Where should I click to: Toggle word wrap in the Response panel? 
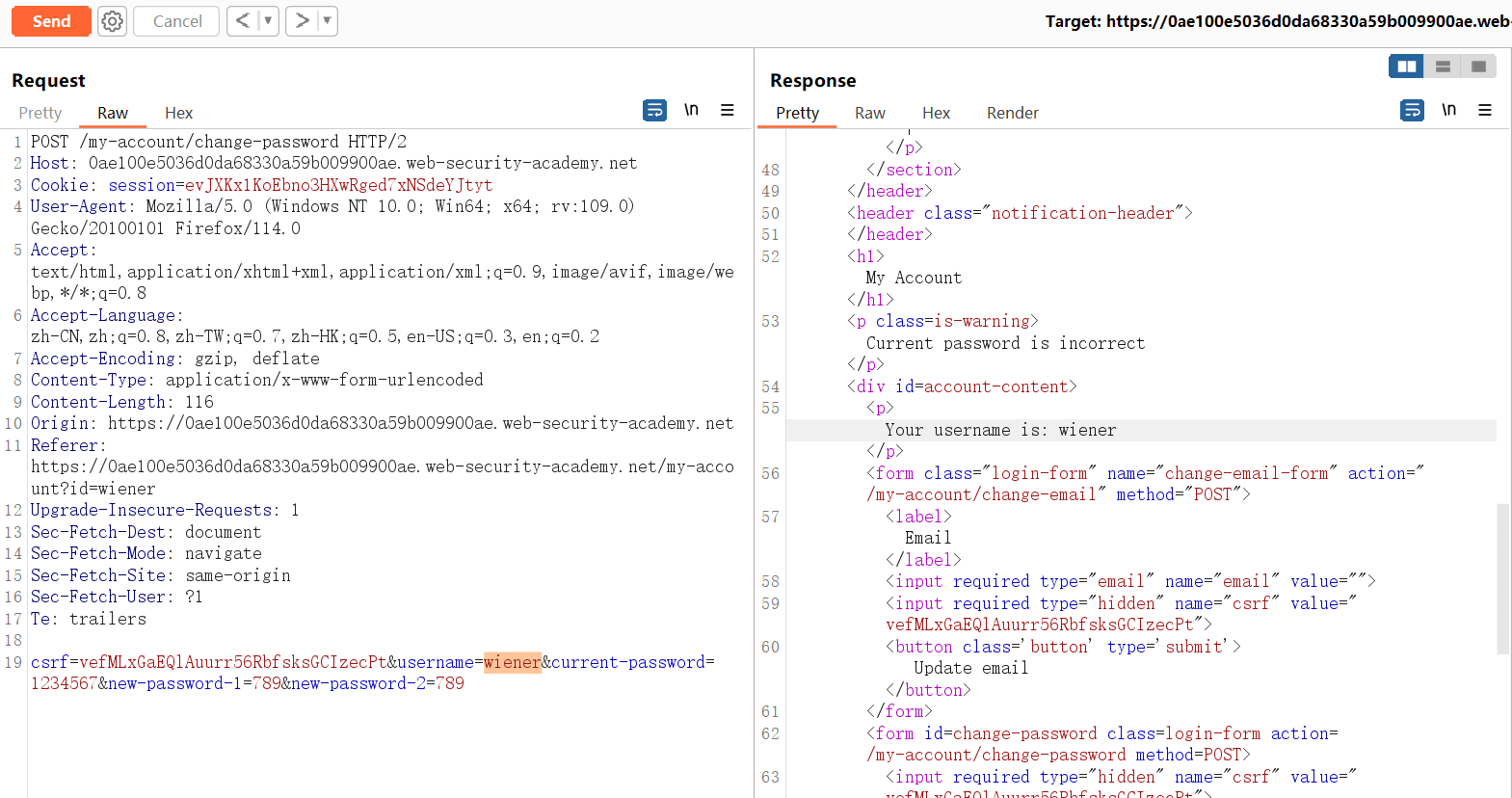point(1412,110)
